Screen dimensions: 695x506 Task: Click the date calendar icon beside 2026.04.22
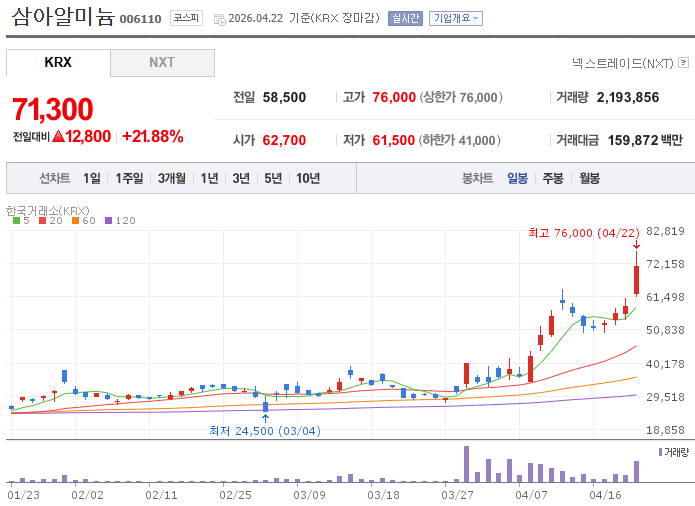click(219, 19)
